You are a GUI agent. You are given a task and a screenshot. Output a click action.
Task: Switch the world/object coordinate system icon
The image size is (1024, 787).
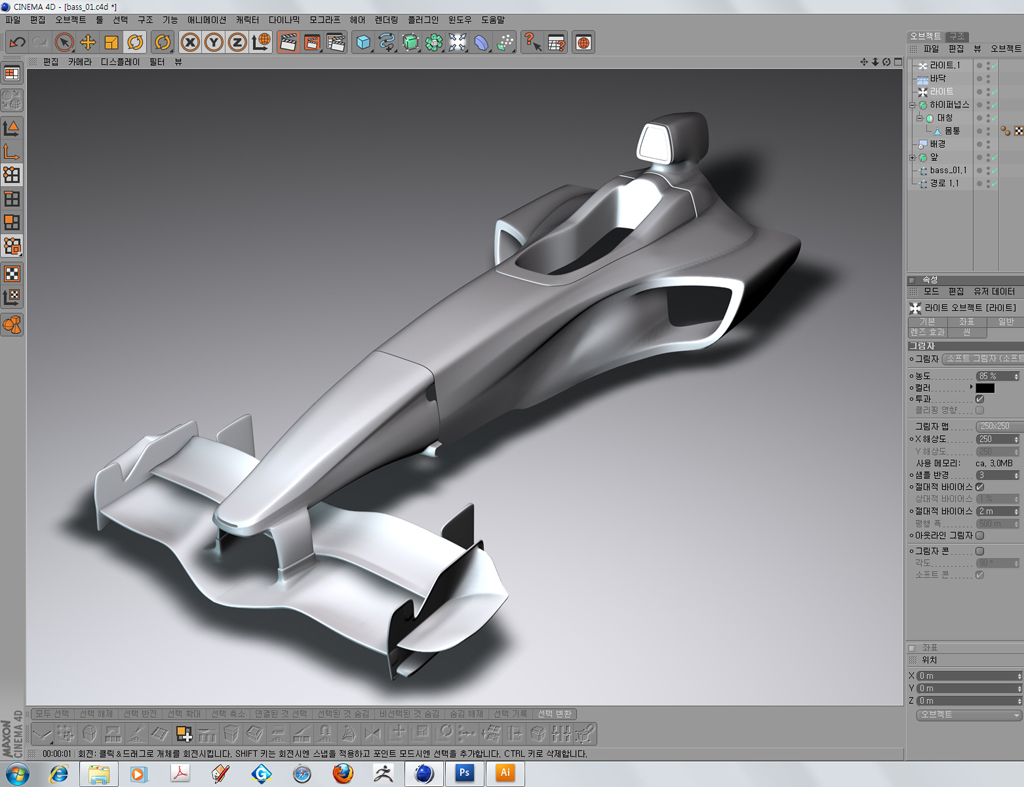coord(261,42)
